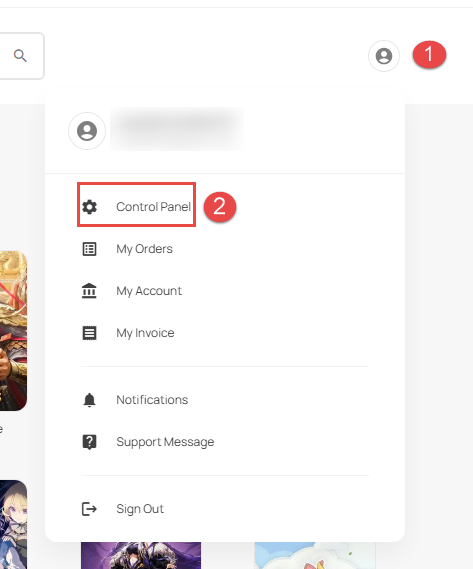This screenshot has width=473, height=569.
Task: Click the My Invoice receipt icon
Action: tap(89, 333)
